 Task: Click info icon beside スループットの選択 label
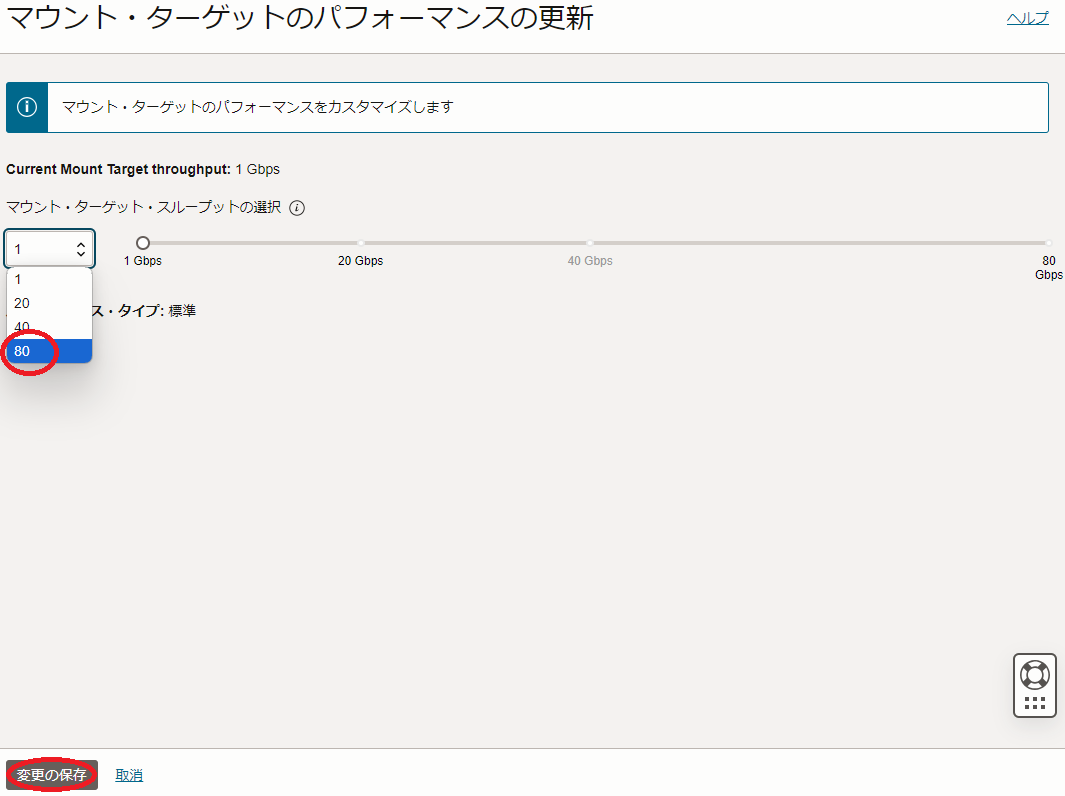click(x=297, y=208)
